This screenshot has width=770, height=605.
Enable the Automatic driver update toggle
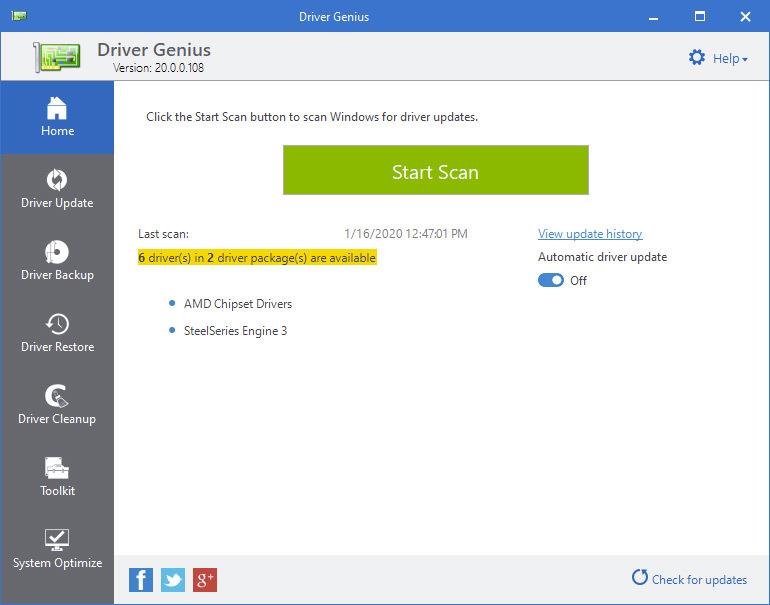(x=551, y=281)
